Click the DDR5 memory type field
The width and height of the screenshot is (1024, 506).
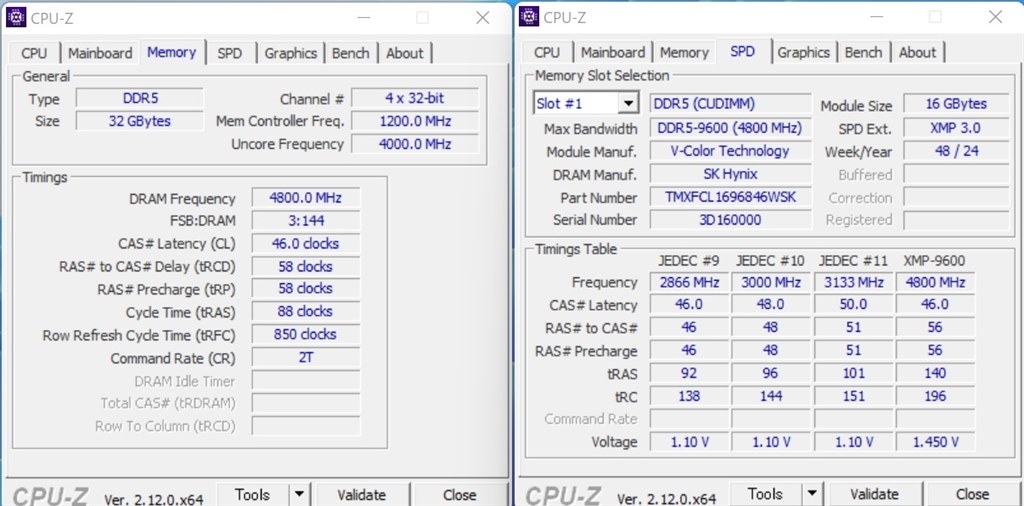pyautogui.click(x=140, y=99)
